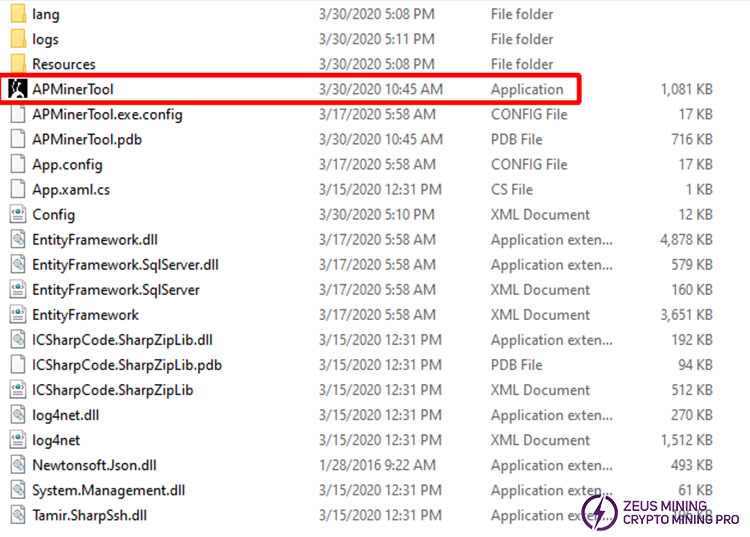Select the logs folder icon

[17, 39]
